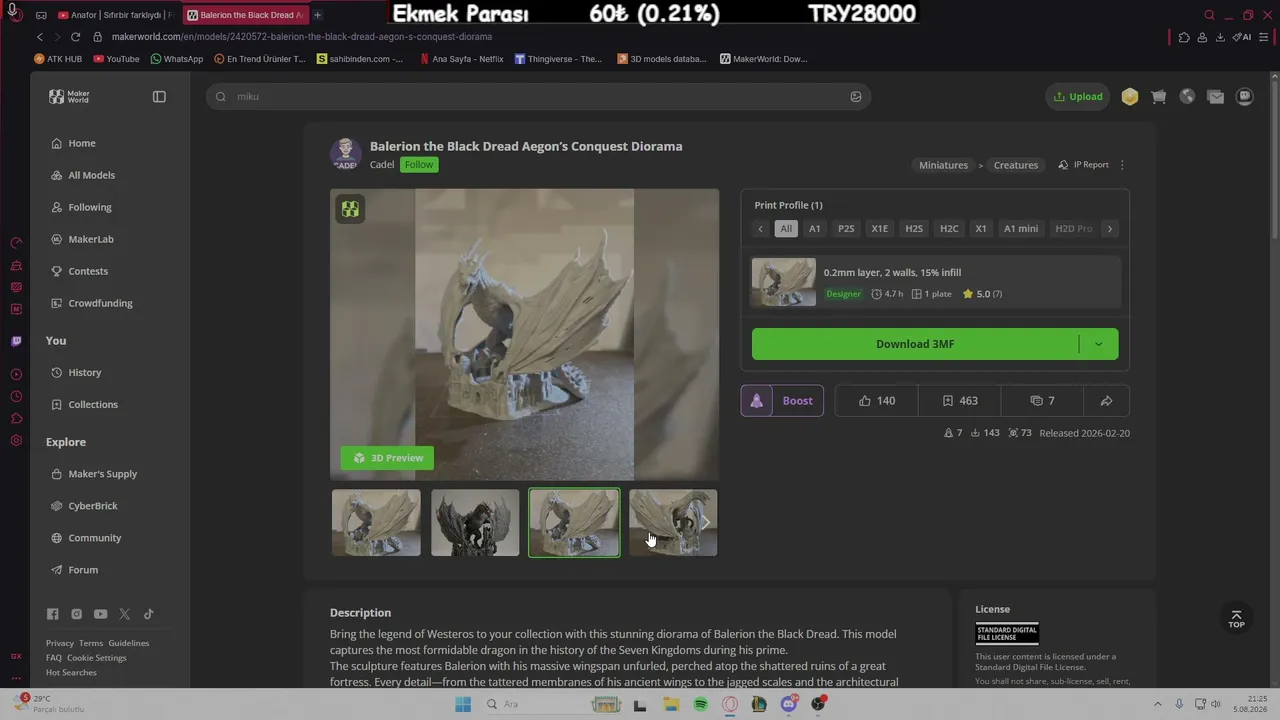Follow the designer Cadel

(419, 165)
